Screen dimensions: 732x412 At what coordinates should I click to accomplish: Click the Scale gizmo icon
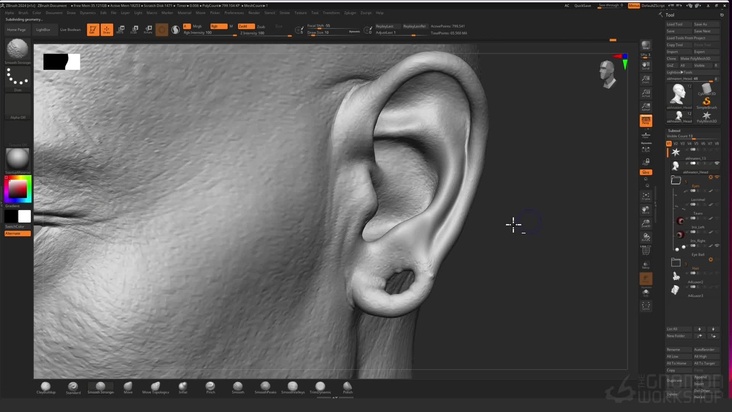point(134,30)
